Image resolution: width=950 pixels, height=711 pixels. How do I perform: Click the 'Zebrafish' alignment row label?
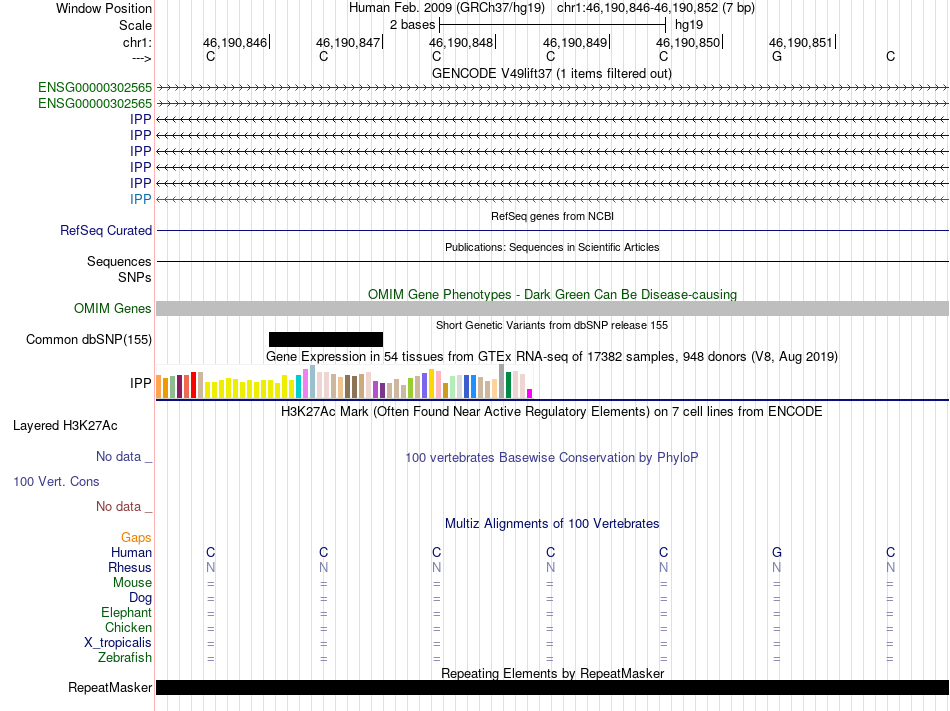125,657
